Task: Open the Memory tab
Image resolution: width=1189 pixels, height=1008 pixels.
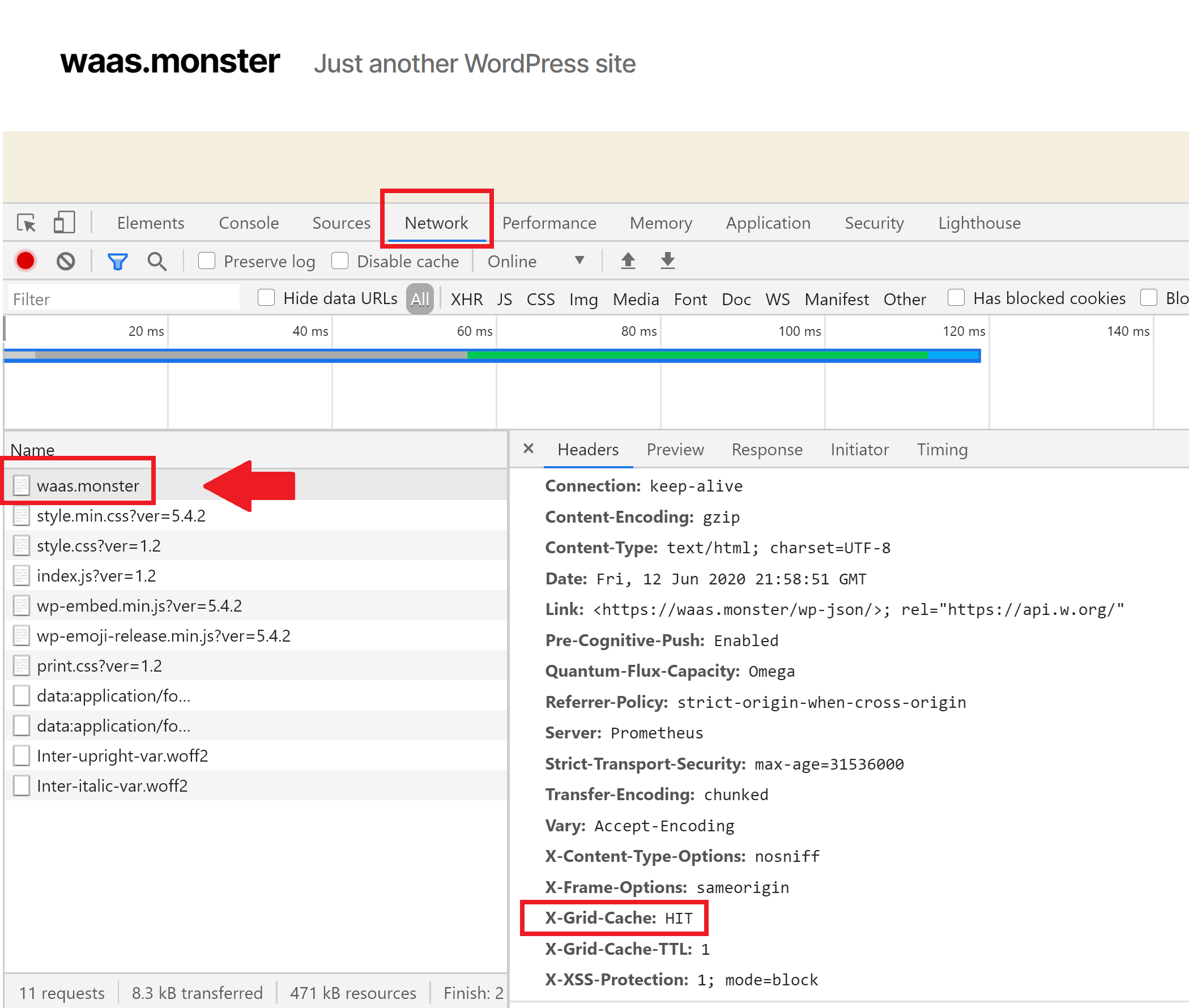Action: [661, 223]
